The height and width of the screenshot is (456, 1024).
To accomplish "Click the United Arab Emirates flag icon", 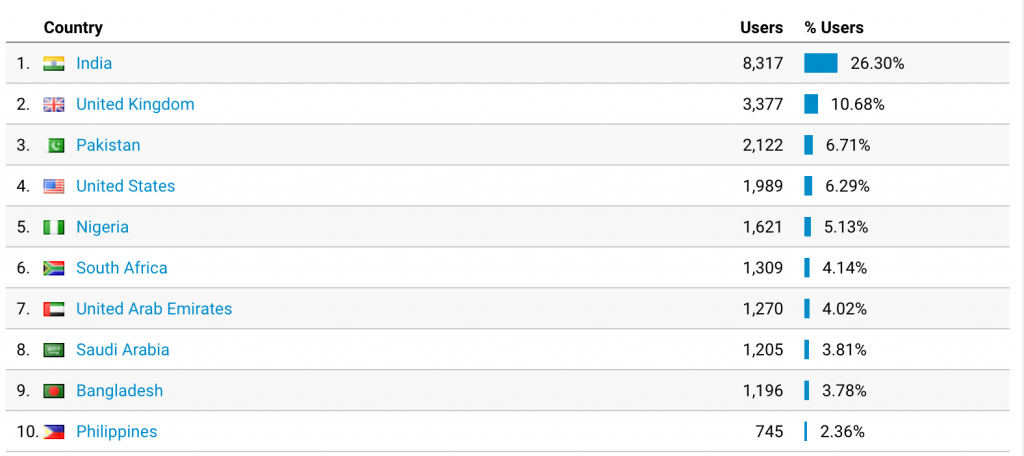I will pos(54,309).
